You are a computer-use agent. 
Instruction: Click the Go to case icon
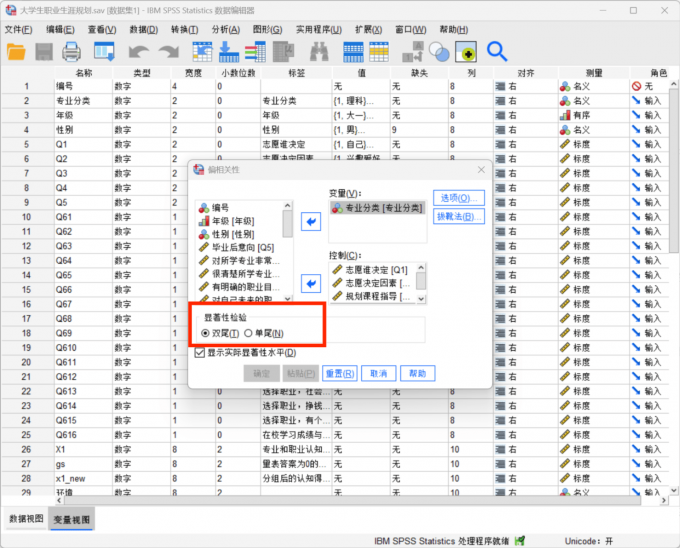[x=203, y=52]
